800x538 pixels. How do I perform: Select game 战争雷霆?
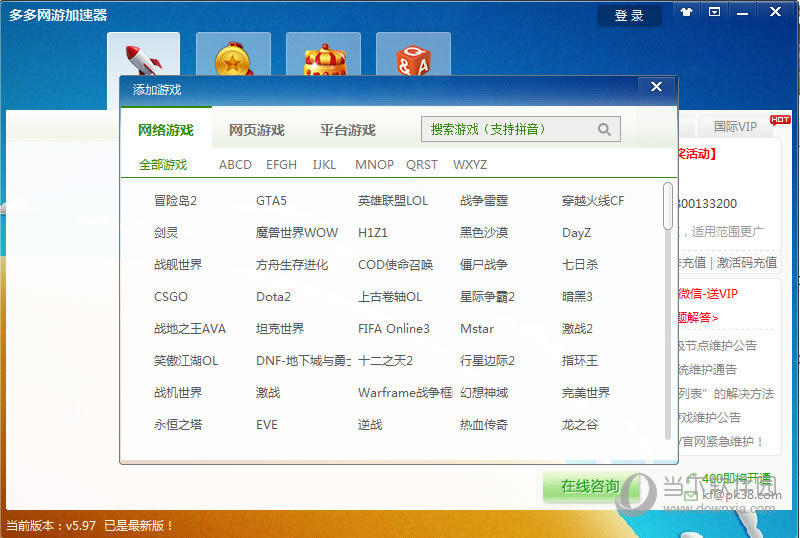pos(484,201)
